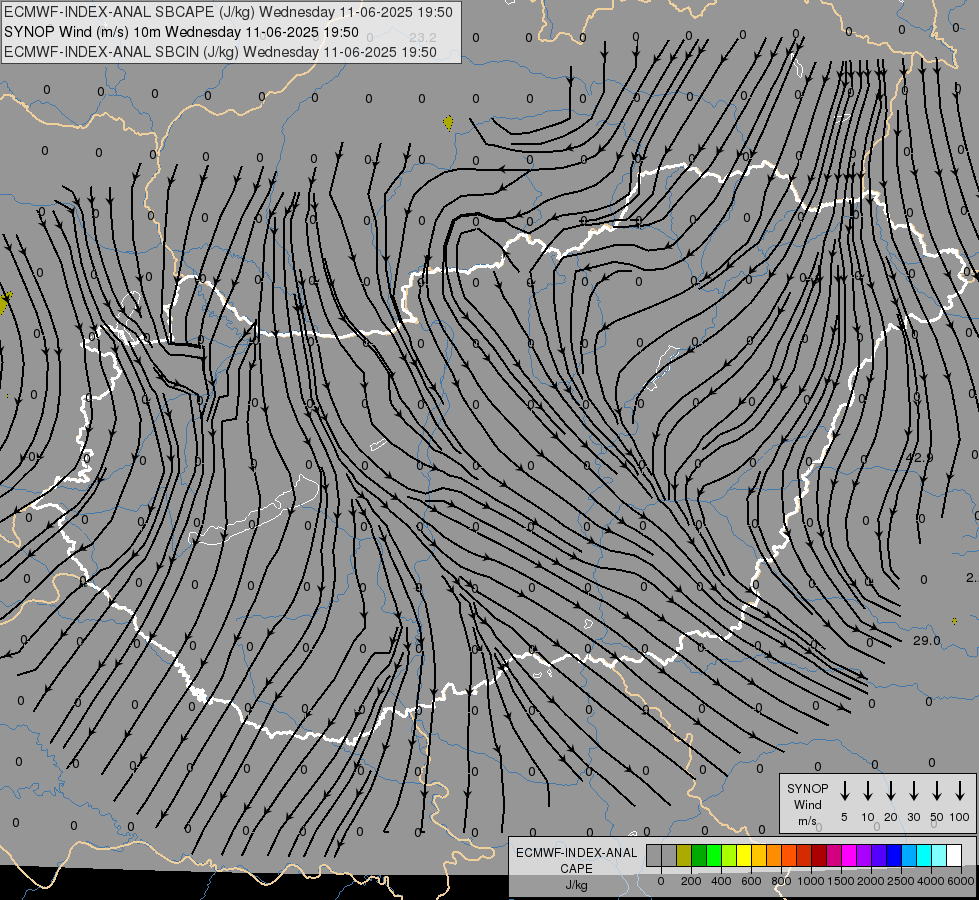Click the 400 tick label on CAPE scale
The image size is (979, 900).
[x=721, y=881]
